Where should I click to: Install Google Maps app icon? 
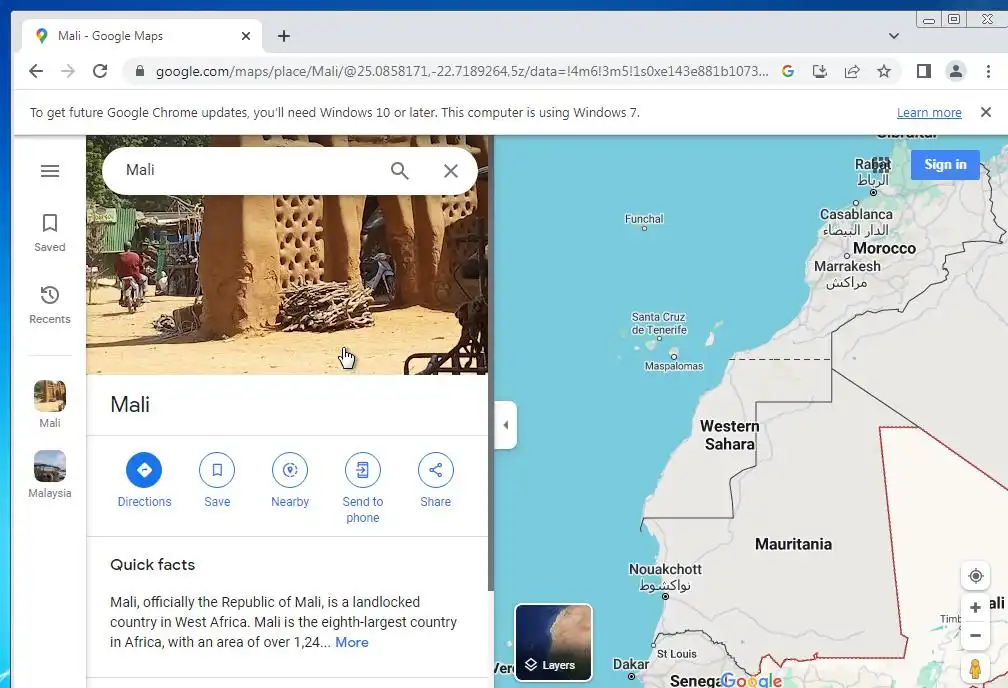[820, 71]
